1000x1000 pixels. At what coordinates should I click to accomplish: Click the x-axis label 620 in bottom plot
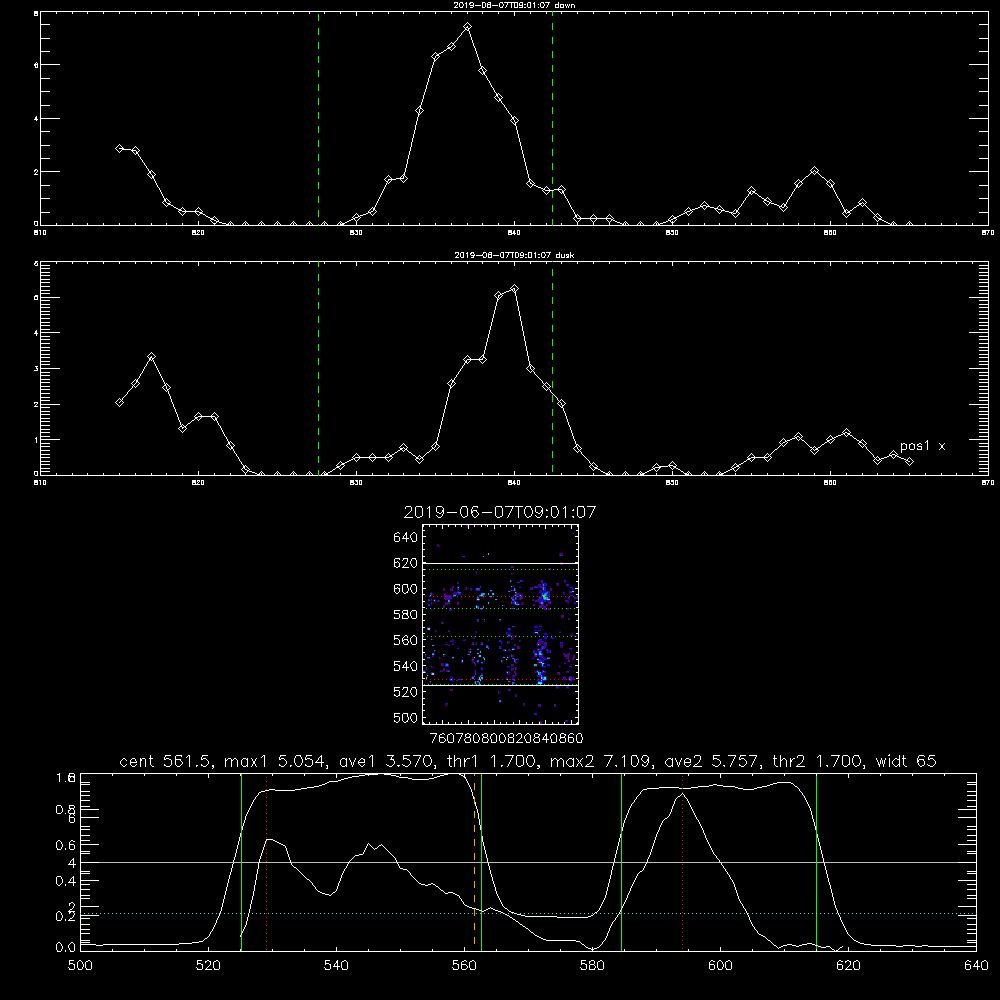pyautogui.click(x=848, y=966)
